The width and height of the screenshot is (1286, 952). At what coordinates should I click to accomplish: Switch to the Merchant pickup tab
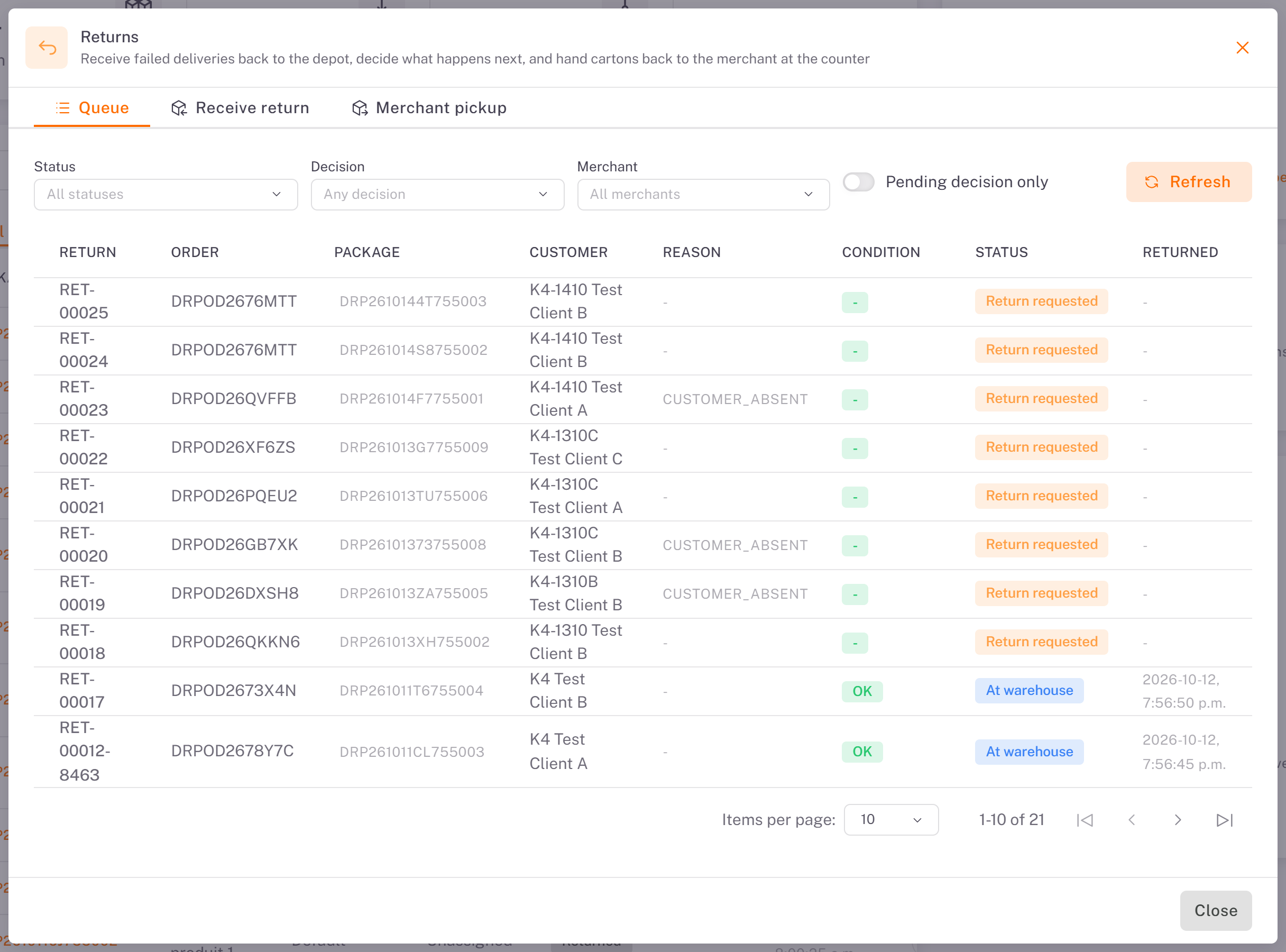[x=429, y=108]
